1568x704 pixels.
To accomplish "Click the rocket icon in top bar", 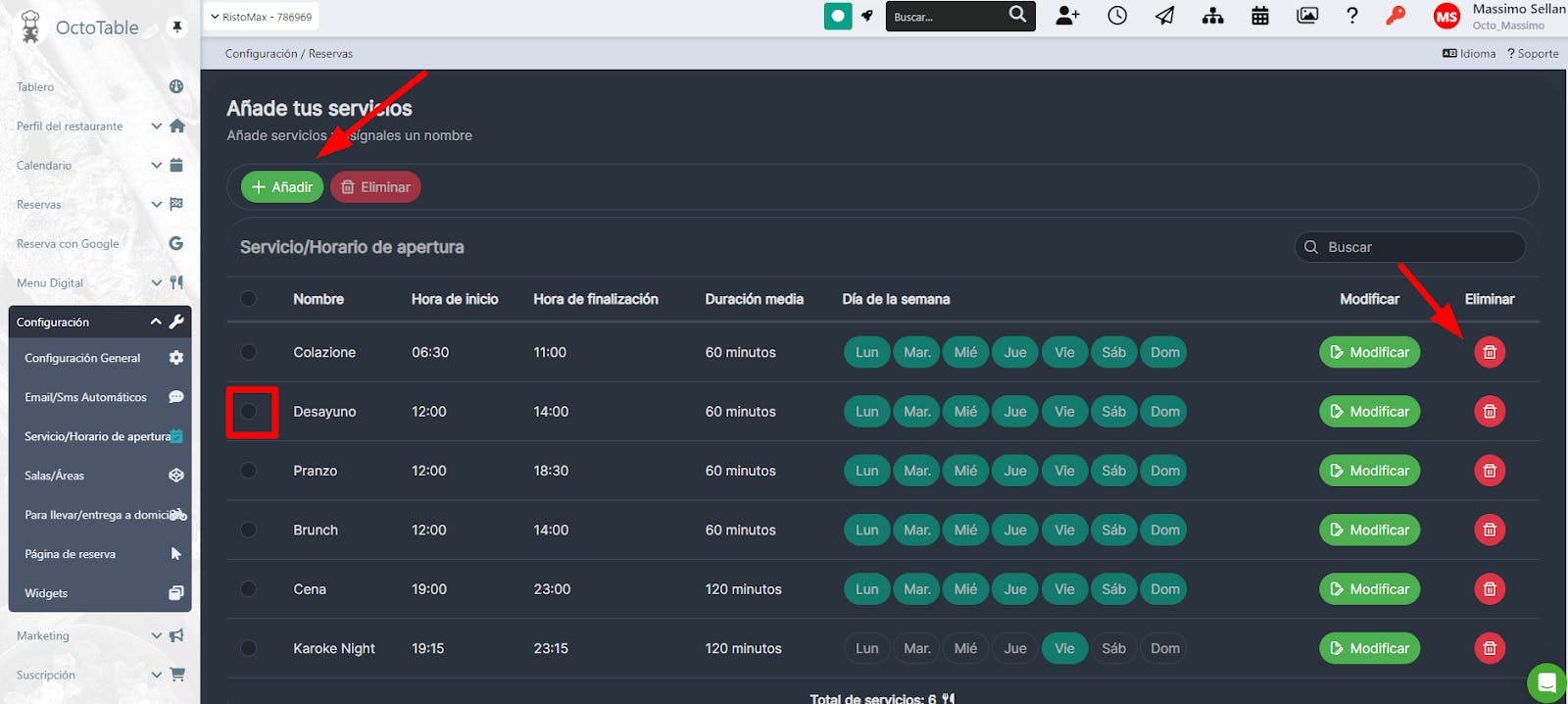I will [867, 16].
